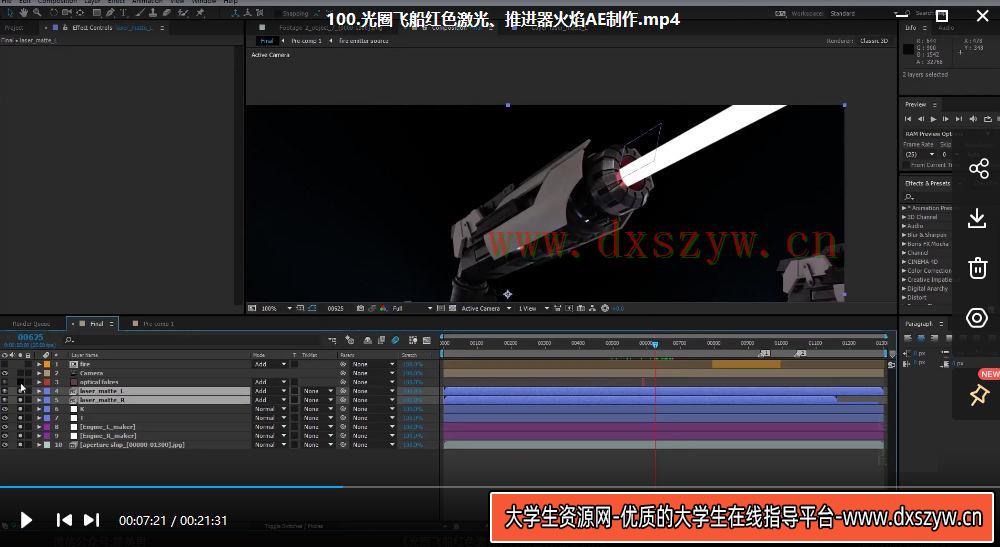Open the Project panel tab
The image size is (1000, 547).
(14, 27)
